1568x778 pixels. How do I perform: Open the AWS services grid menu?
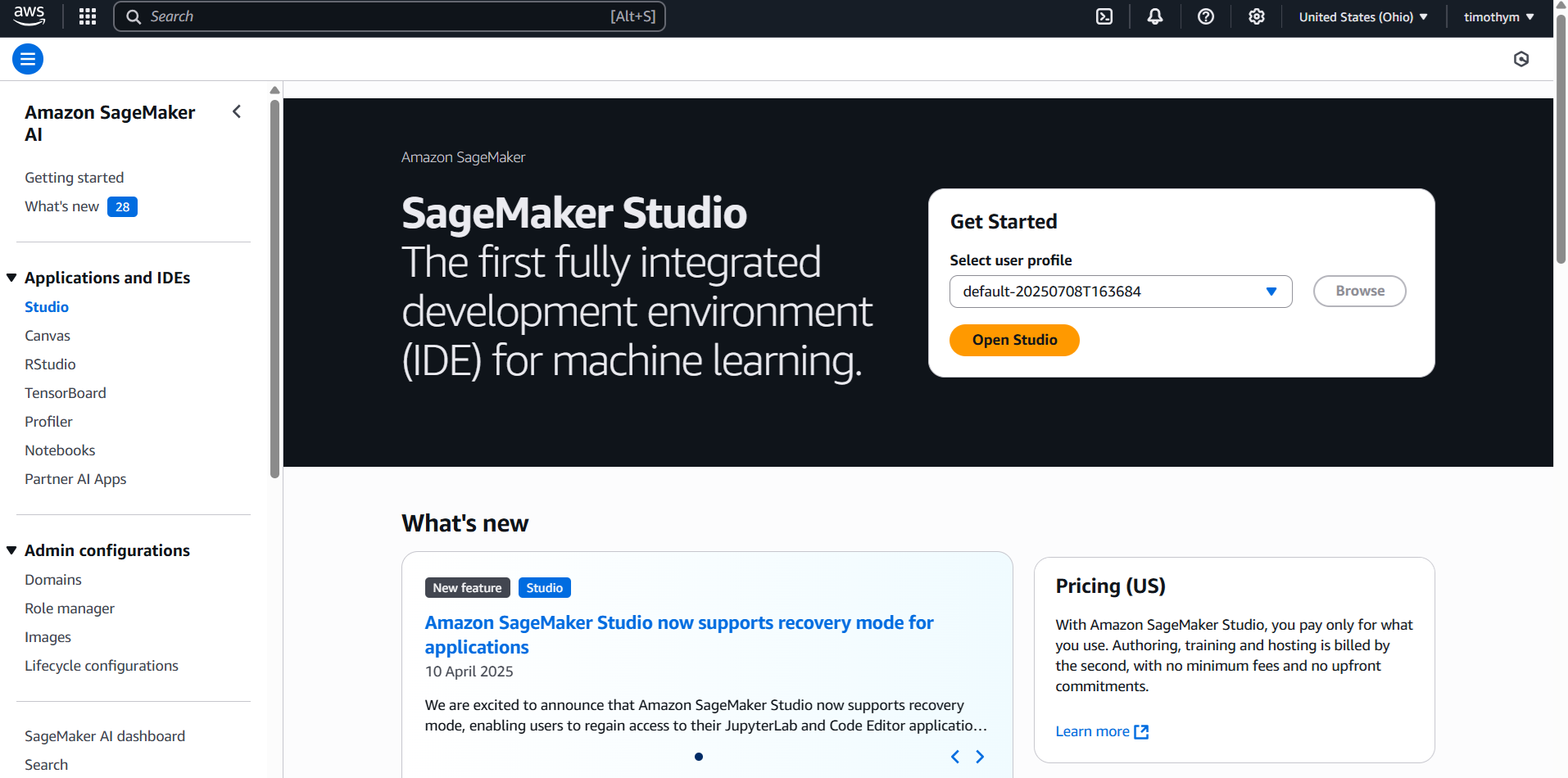pos(88,16)
